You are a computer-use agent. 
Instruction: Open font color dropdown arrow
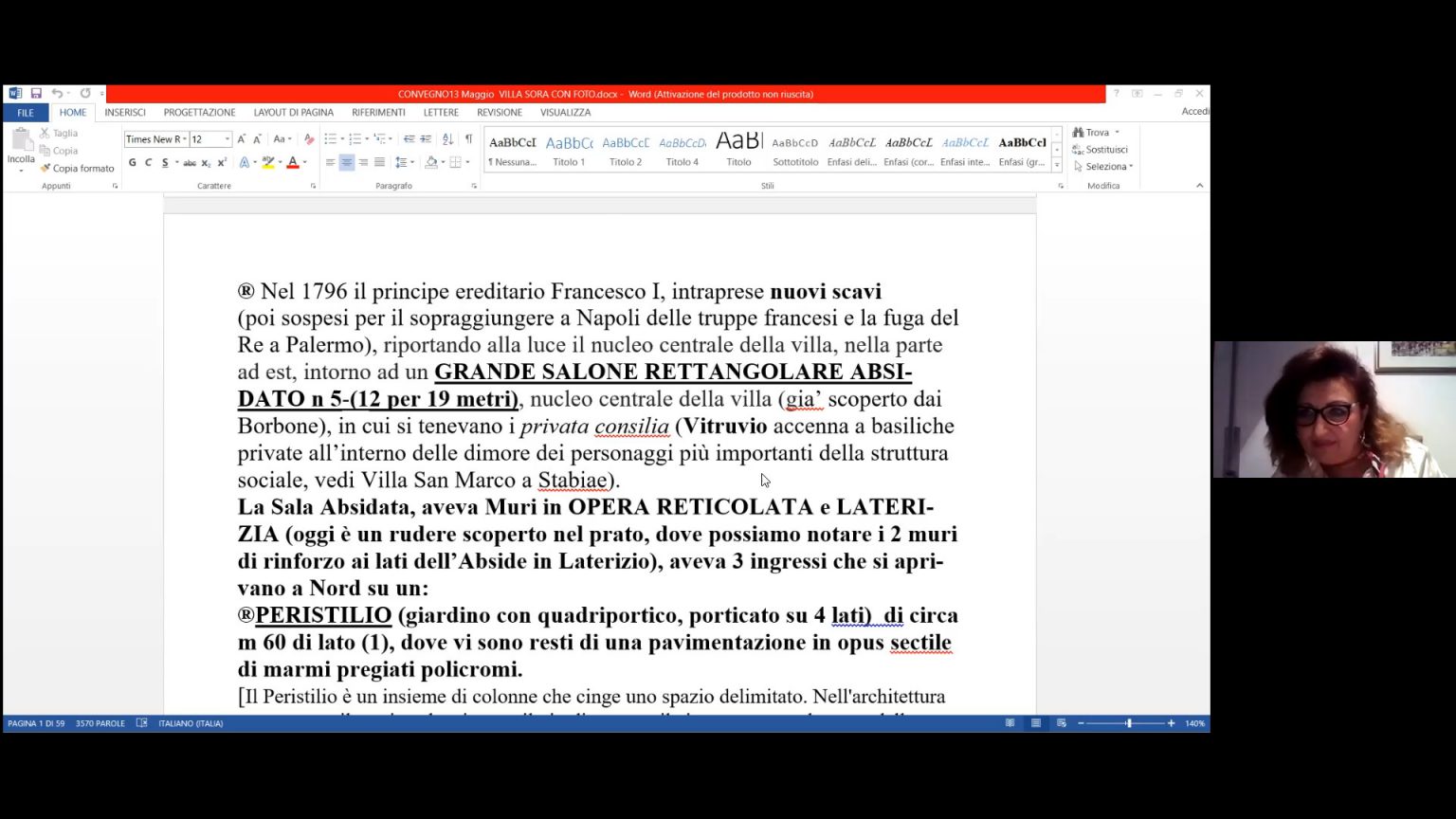tap(304, 163)
